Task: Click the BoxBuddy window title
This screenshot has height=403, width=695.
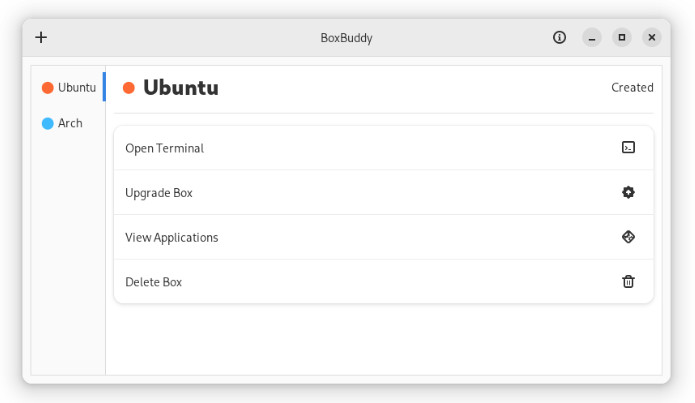Action: click(346, 38)
